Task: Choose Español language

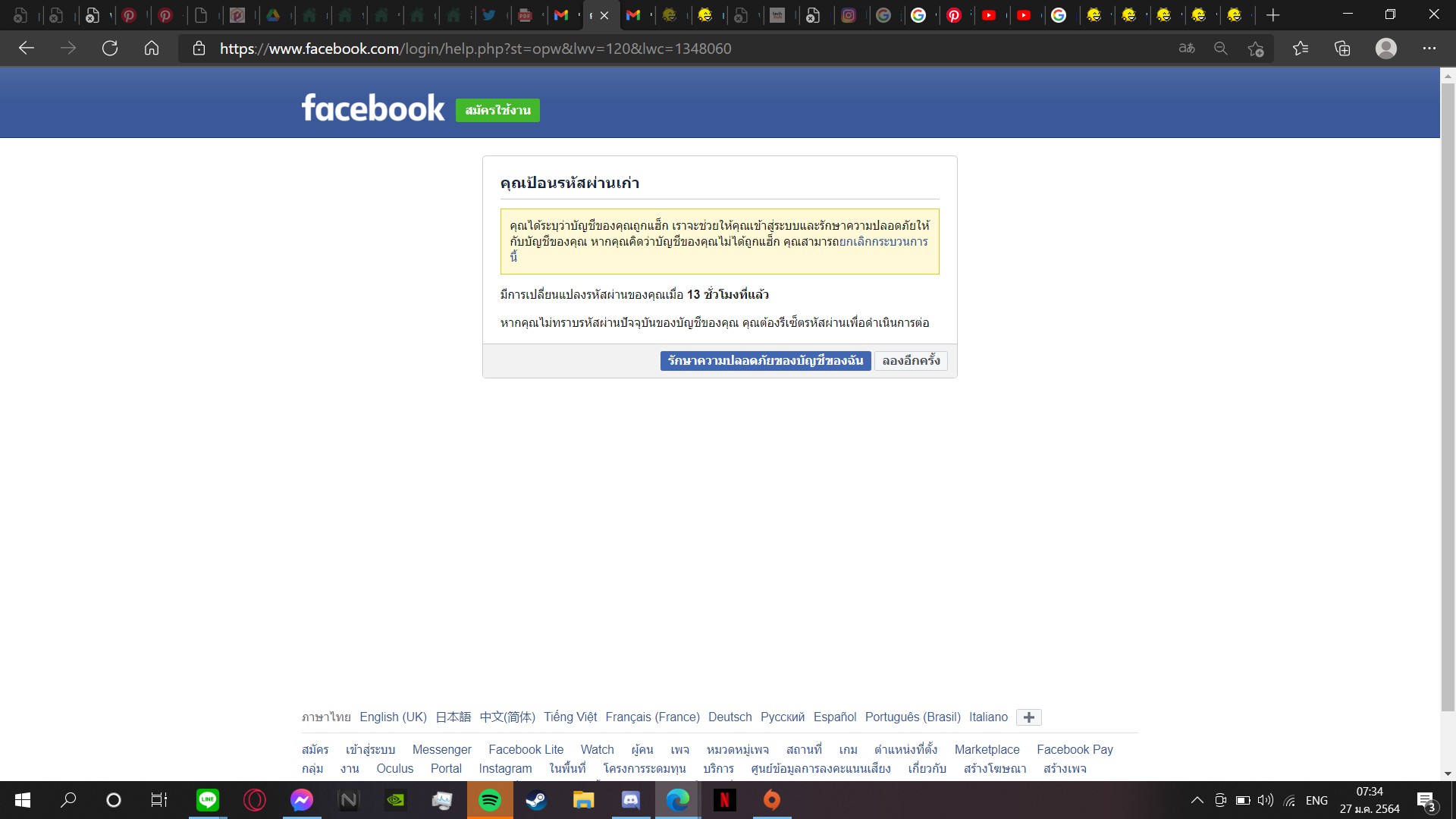Action: pos(835,717)
